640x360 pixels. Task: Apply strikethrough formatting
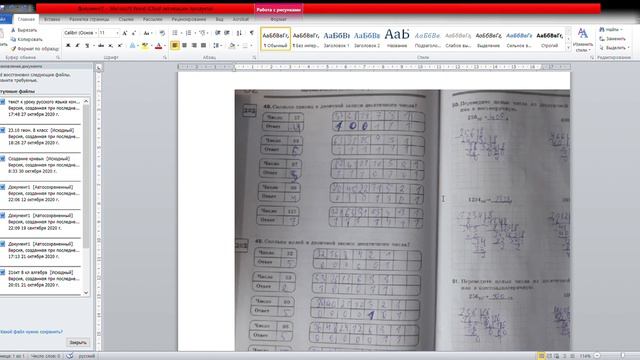(101, 46)
